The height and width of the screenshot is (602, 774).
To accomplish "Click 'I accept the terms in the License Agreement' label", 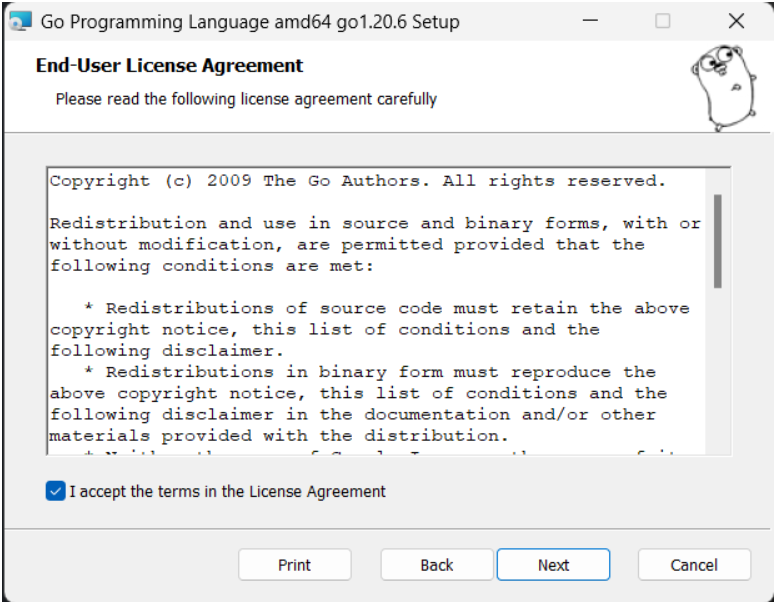I will tap(228, 491).
